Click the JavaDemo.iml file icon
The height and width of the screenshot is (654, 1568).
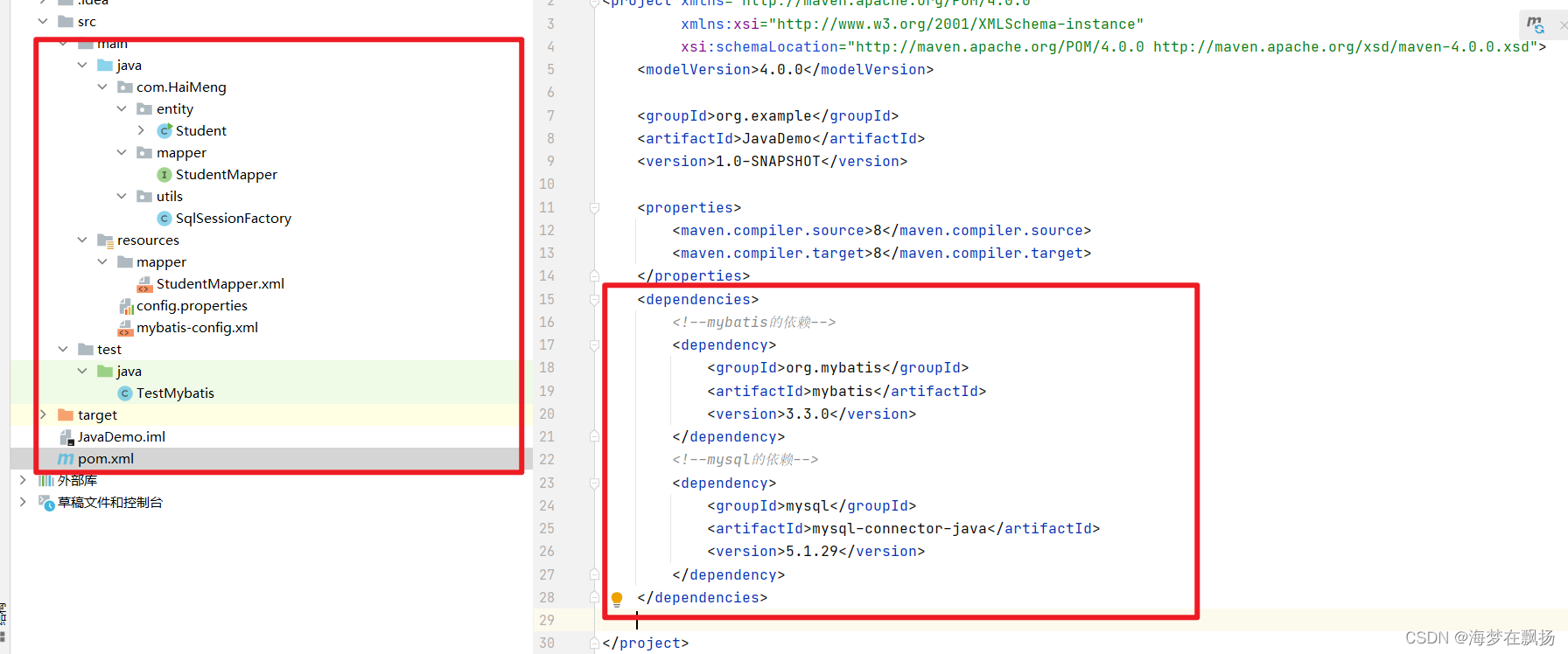[66, 437]
